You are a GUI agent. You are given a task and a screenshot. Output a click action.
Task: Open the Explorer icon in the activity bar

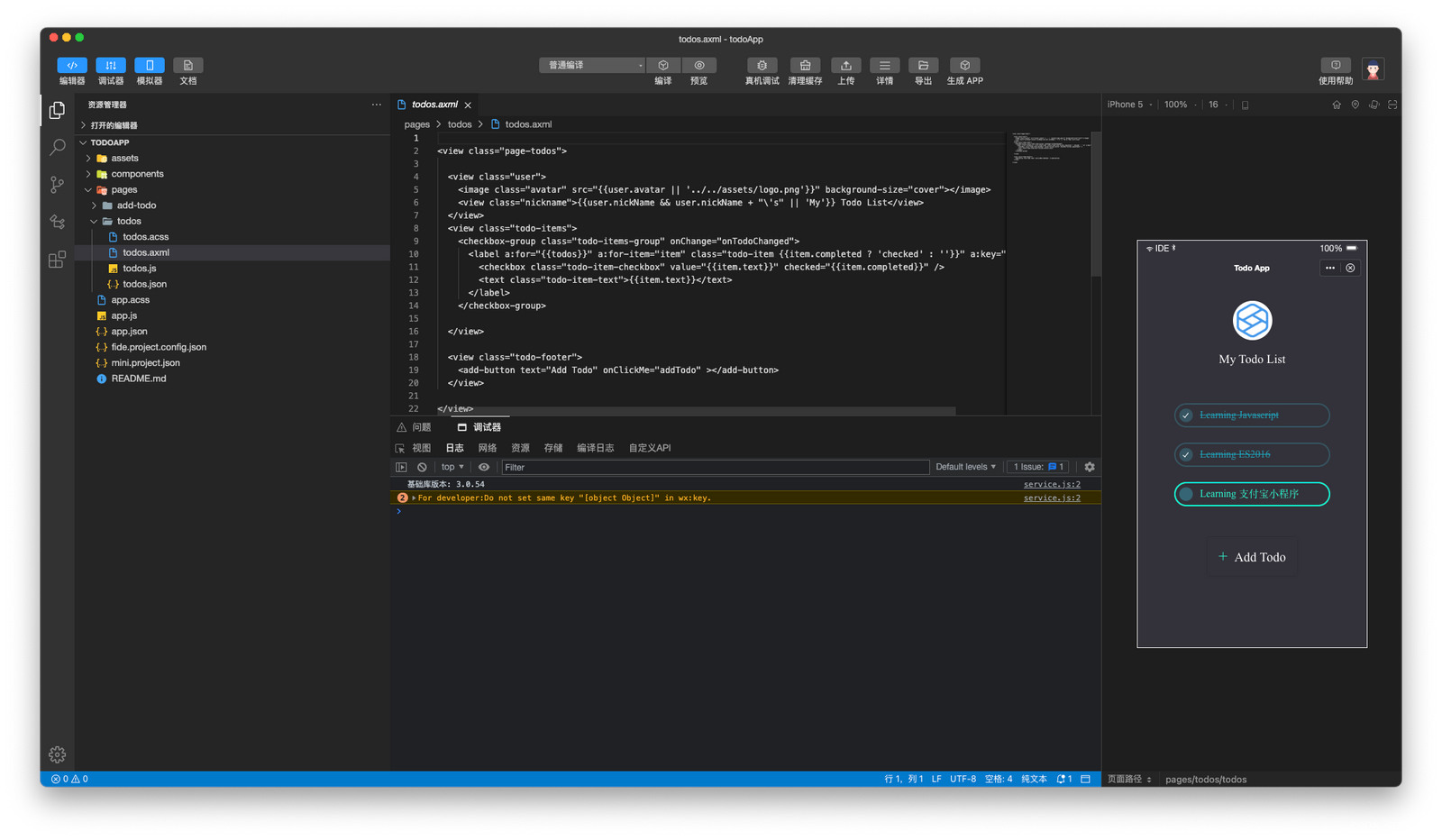(x=57, y=110)
